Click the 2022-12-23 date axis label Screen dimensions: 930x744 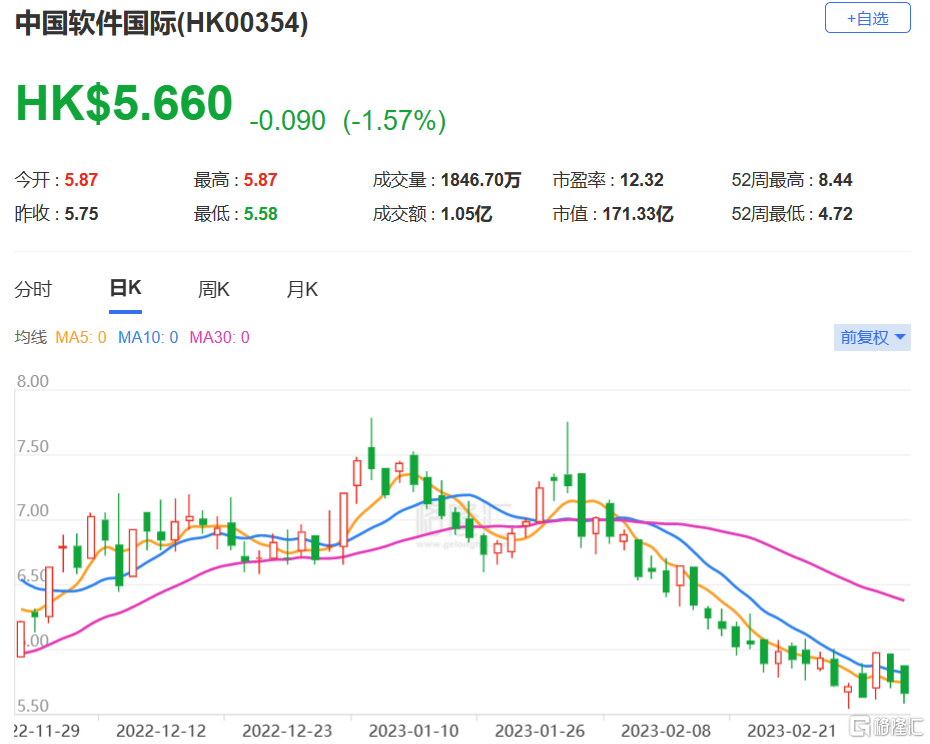click(287, 731)
